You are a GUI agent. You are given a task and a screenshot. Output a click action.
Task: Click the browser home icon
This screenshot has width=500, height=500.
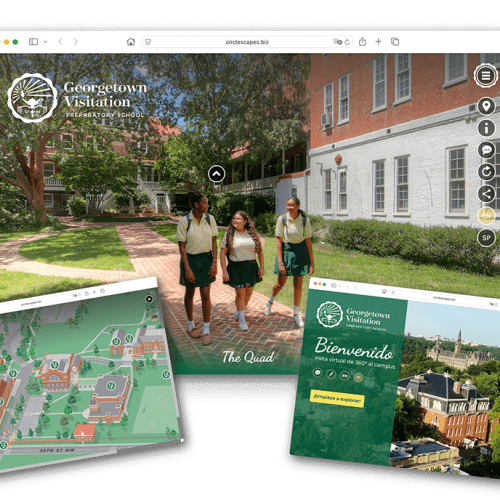point(131,42)
